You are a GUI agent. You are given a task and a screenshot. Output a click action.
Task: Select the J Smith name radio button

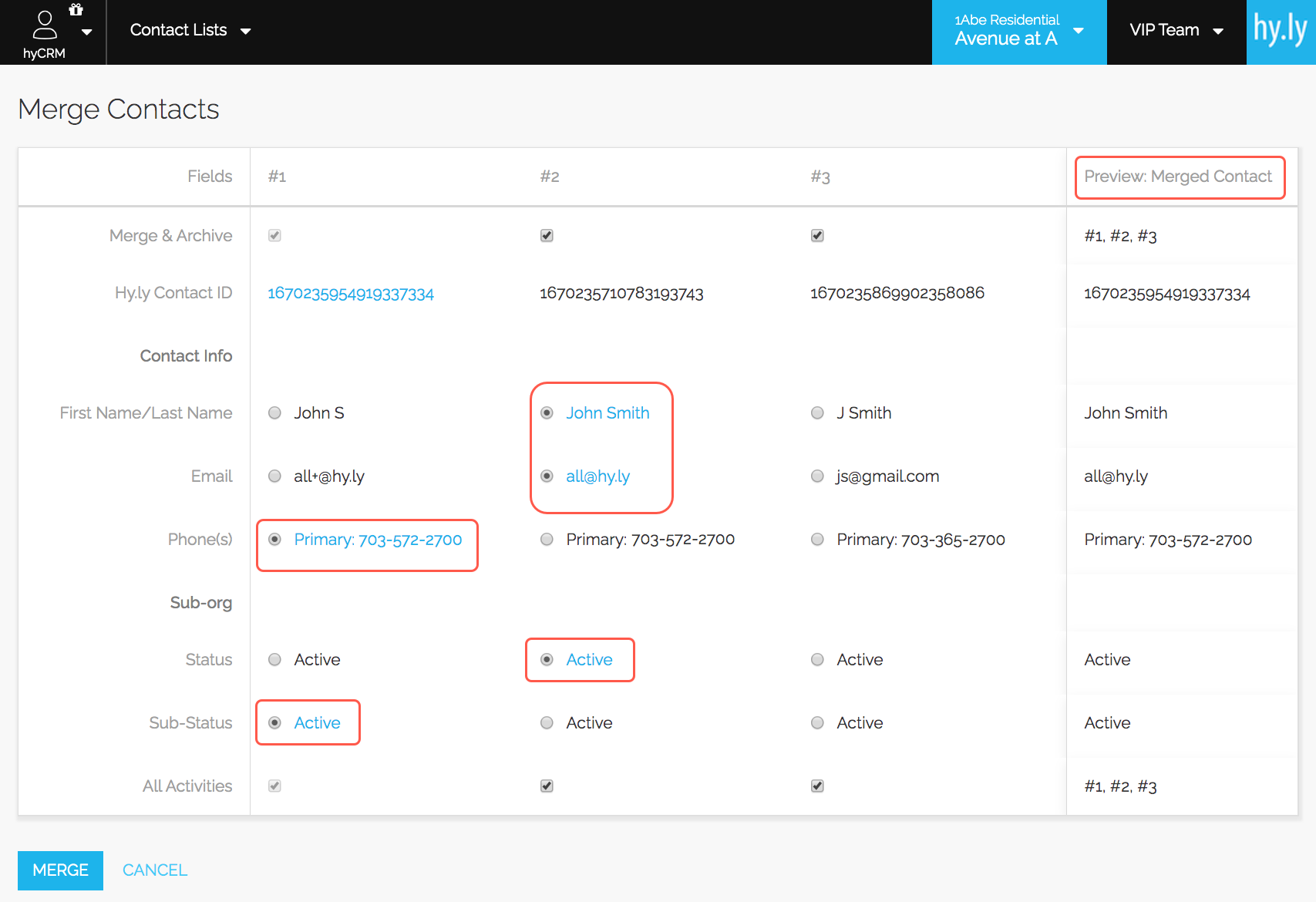tap(817, 412)
